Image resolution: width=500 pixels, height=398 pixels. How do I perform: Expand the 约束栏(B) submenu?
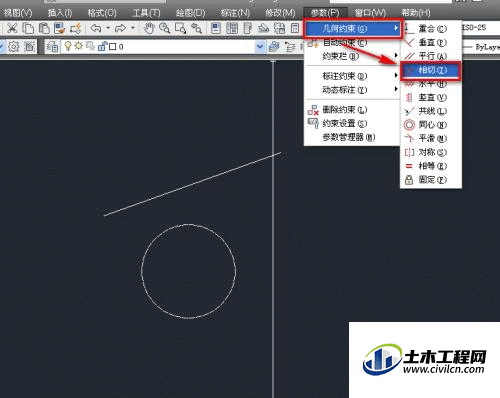353,56
